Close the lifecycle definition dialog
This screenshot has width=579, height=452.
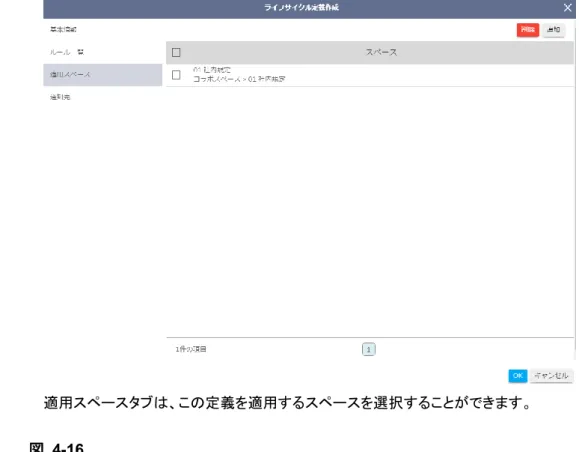click(568, 8)
